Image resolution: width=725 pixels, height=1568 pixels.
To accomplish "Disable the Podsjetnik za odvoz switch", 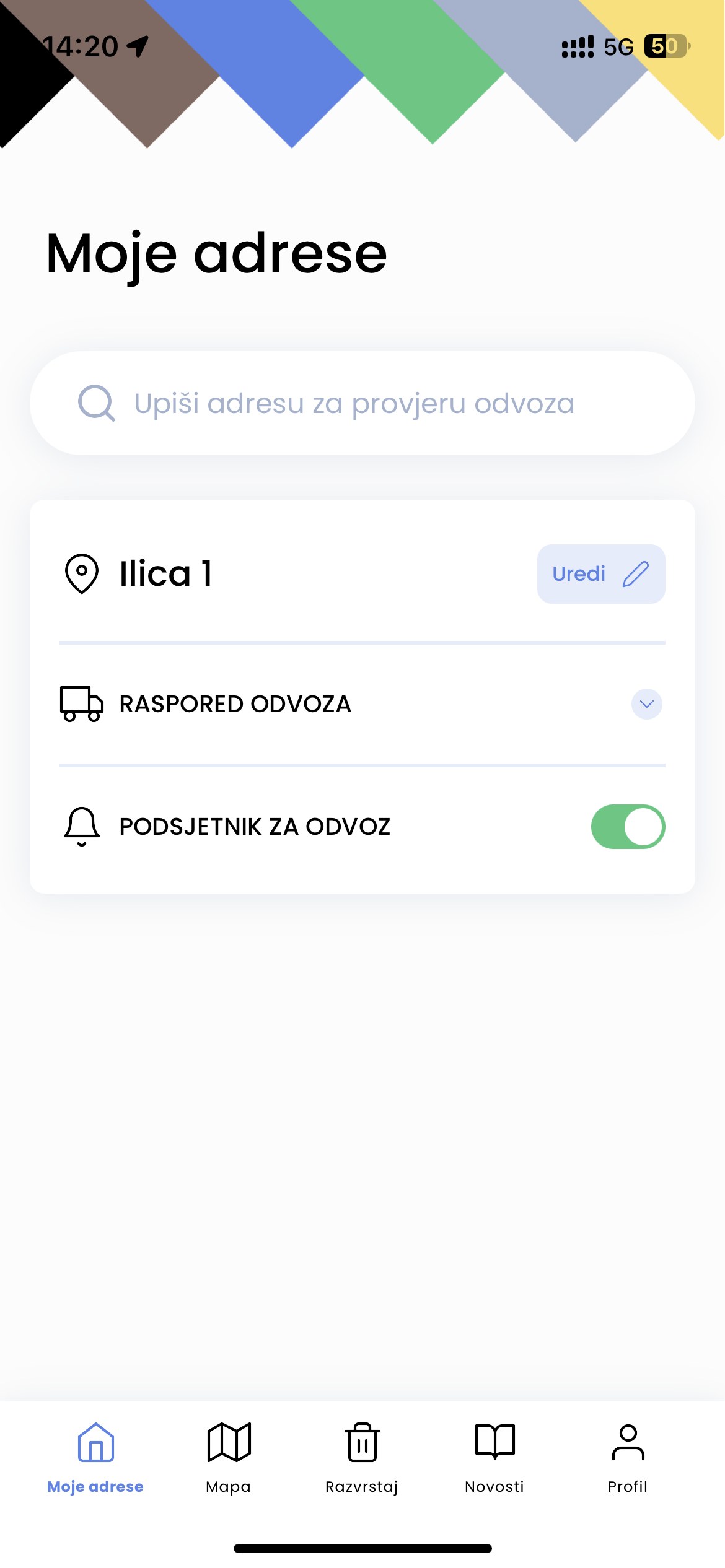I will (x=628, y=827).
